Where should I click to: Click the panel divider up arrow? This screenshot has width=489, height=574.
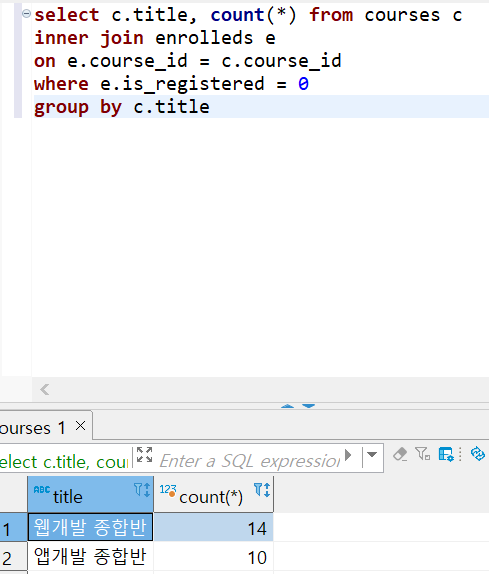tap(287, 406)
